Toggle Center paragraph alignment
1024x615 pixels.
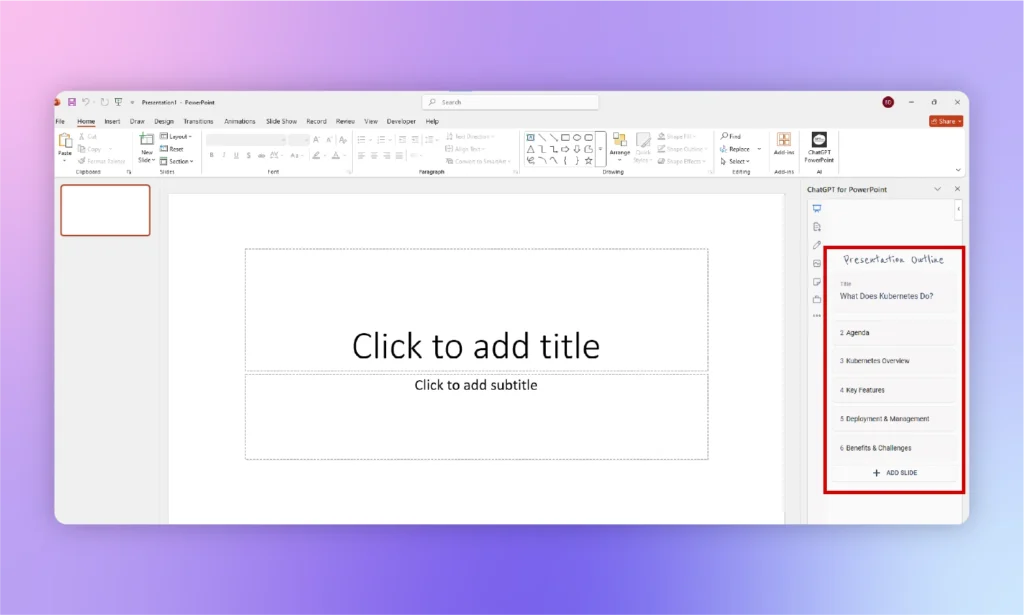click(x=374, y=155)
